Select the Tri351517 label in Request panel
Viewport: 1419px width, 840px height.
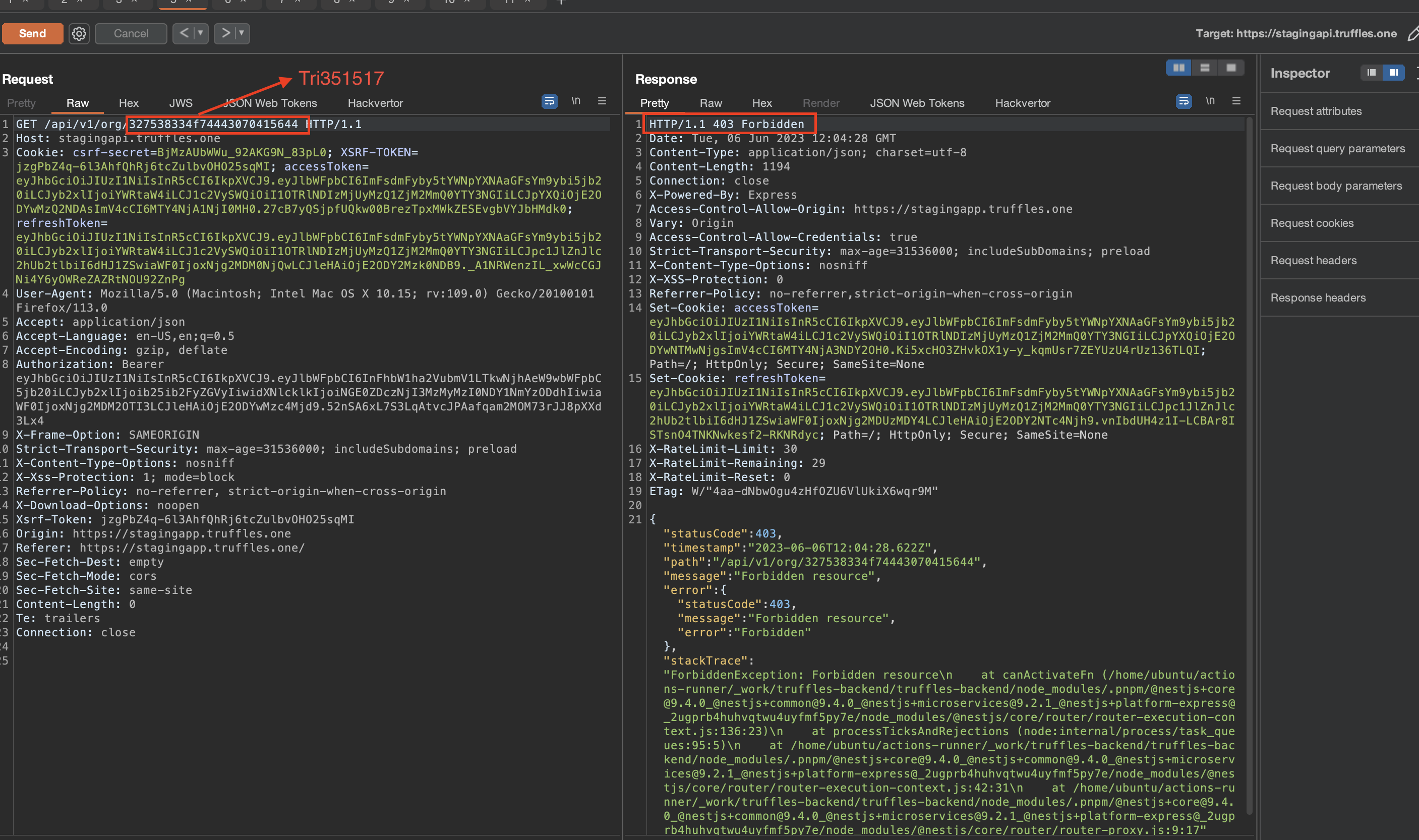pos(339,78)
